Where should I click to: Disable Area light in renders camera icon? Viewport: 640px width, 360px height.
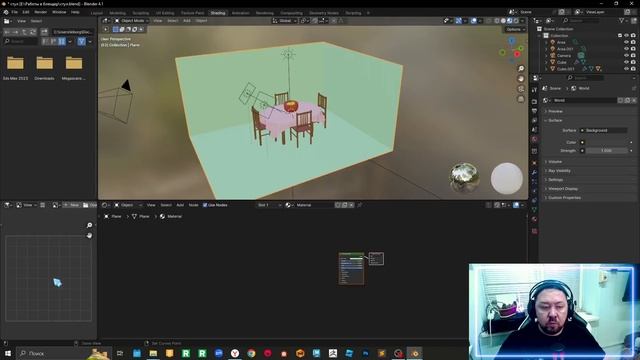click(x=633, y=42)
